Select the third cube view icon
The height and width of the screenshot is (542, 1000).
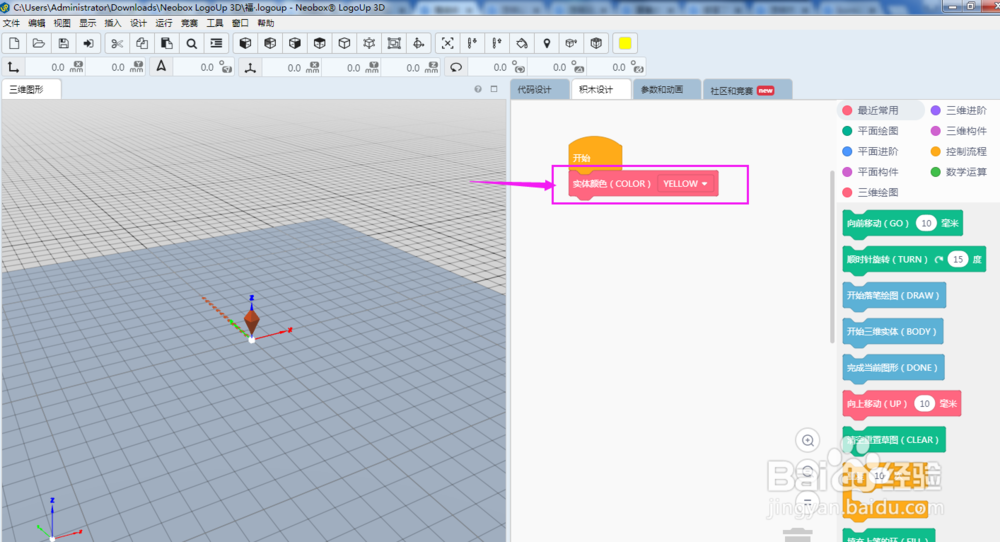pos(295,43)
